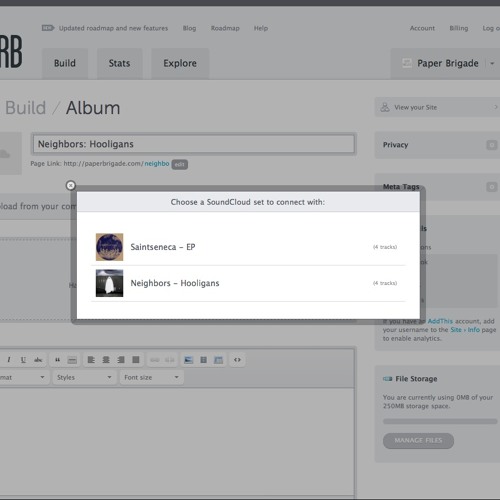Click the italic formatting icon
The image size is (500, 500).
[9, 360]
